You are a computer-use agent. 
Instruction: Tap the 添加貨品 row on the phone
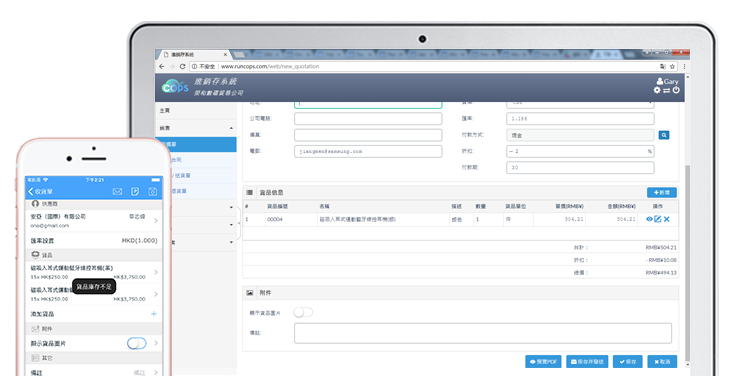94,314
